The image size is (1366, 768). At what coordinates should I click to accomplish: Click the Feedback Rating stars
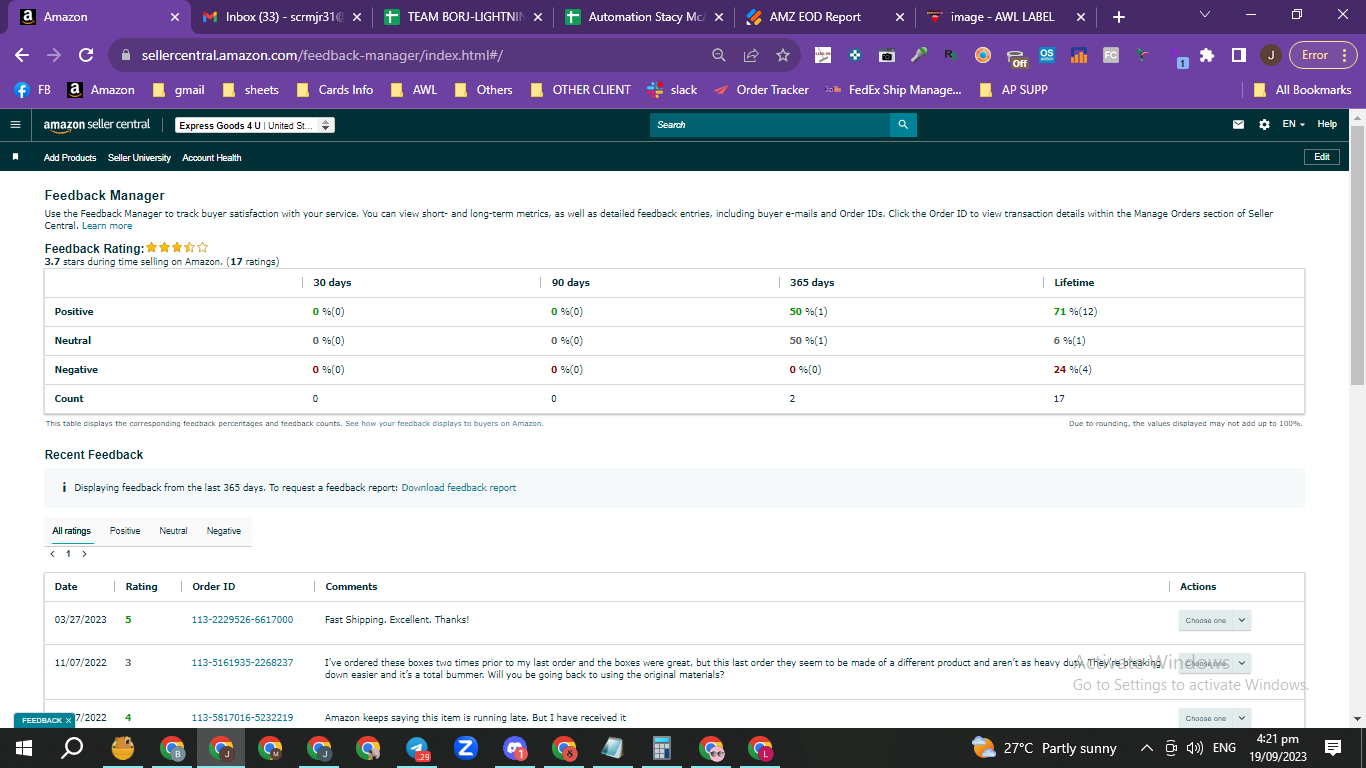pyautogui.click(x=177, y=247)
